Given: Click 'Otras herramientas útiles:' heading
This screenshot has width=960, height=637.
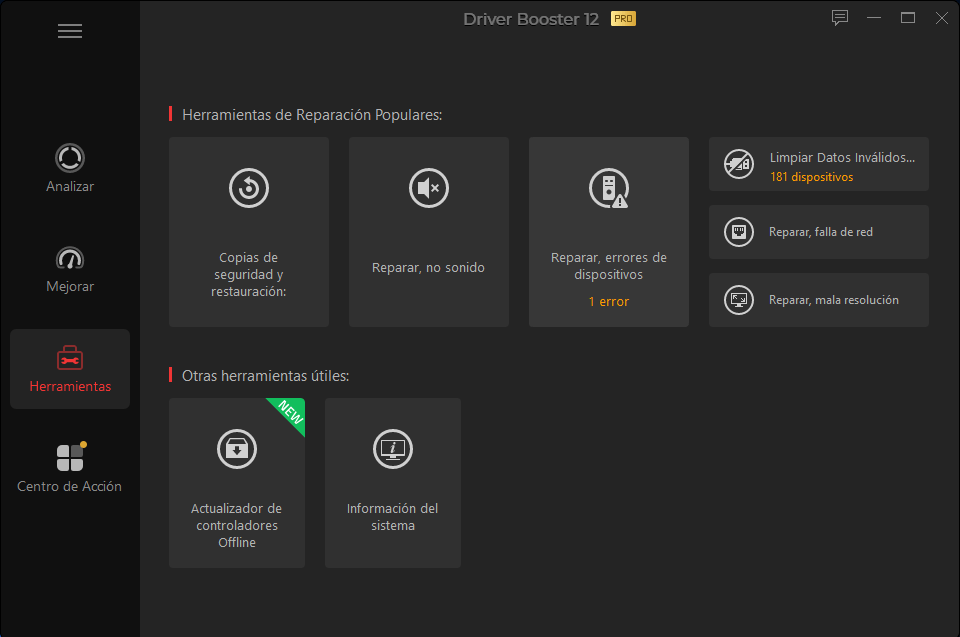Looking at the screenshot, I should 266,376.
